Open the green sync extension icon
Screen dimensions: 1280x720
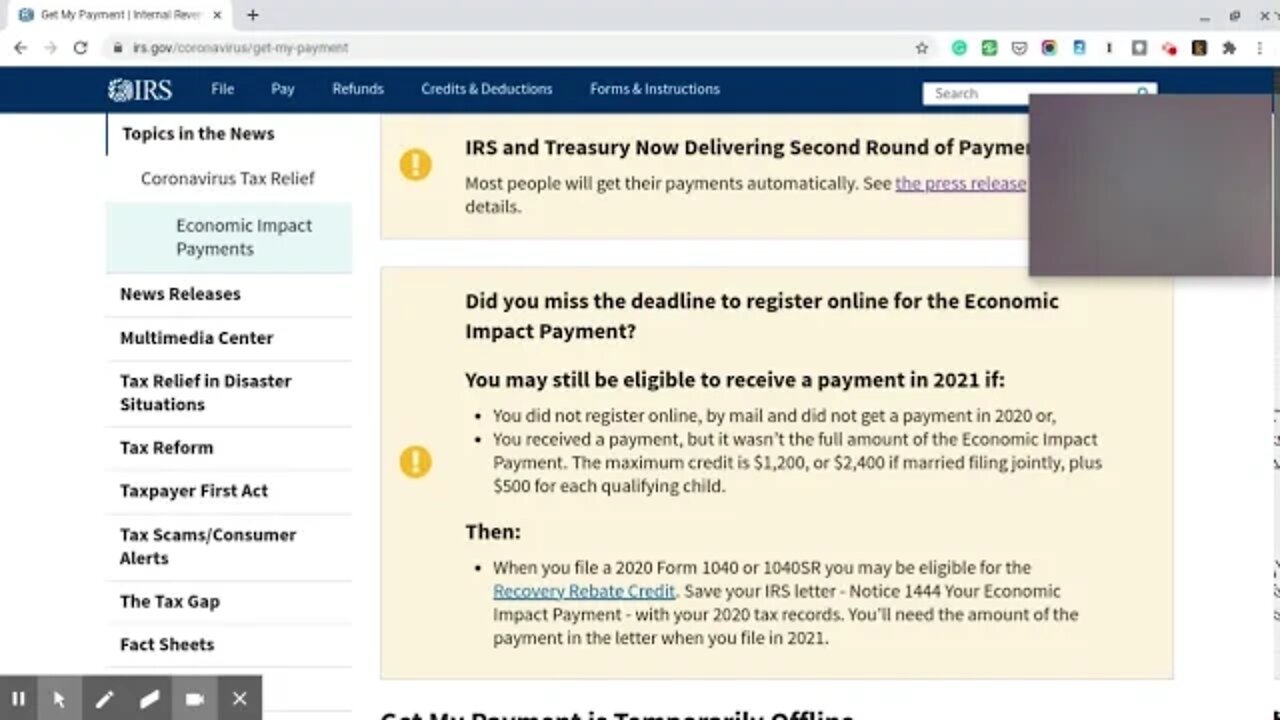coord(989,47)
